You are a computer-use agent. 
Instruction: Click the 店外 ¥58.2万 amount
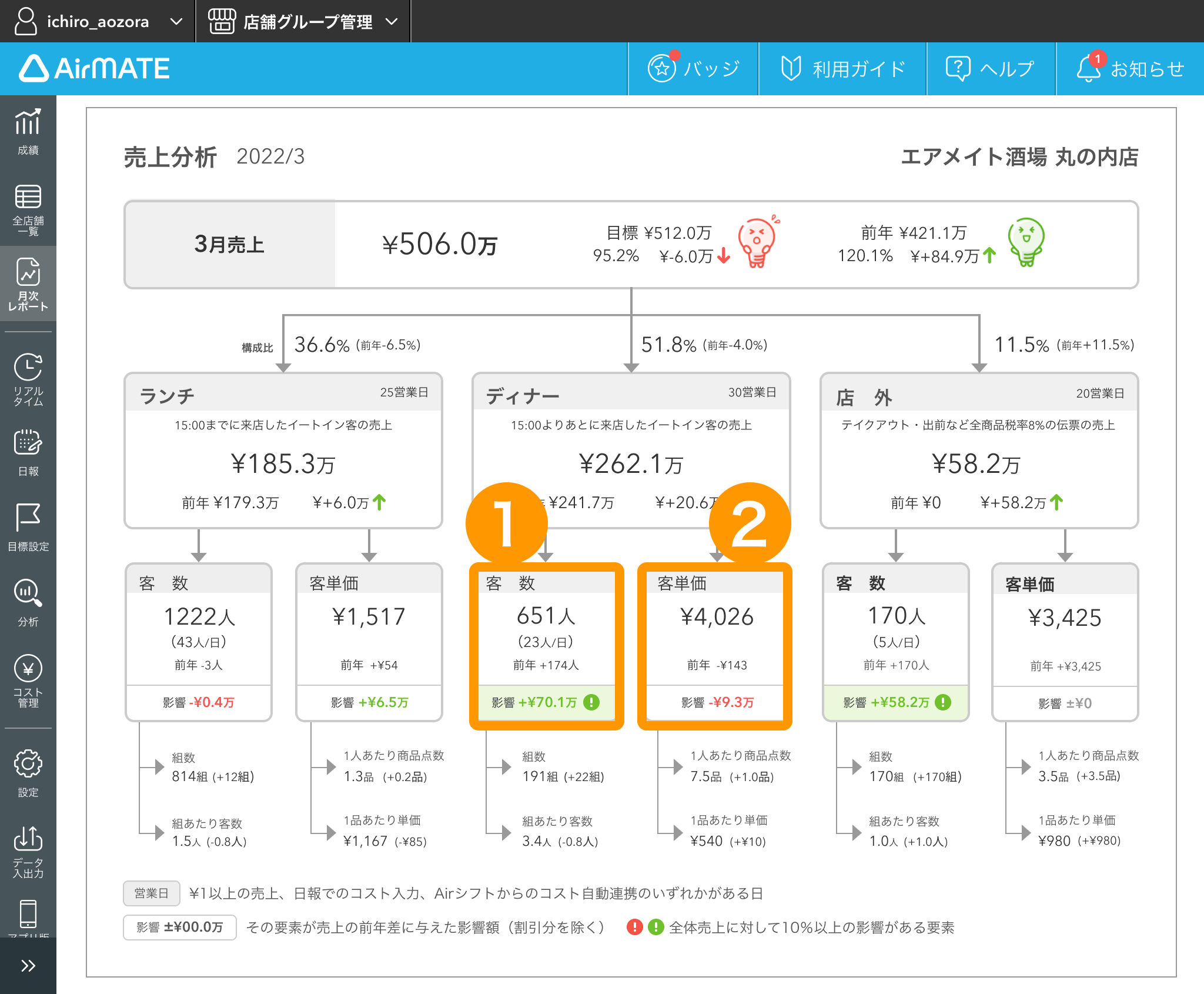pyautogui.click(x=976, y=463)
